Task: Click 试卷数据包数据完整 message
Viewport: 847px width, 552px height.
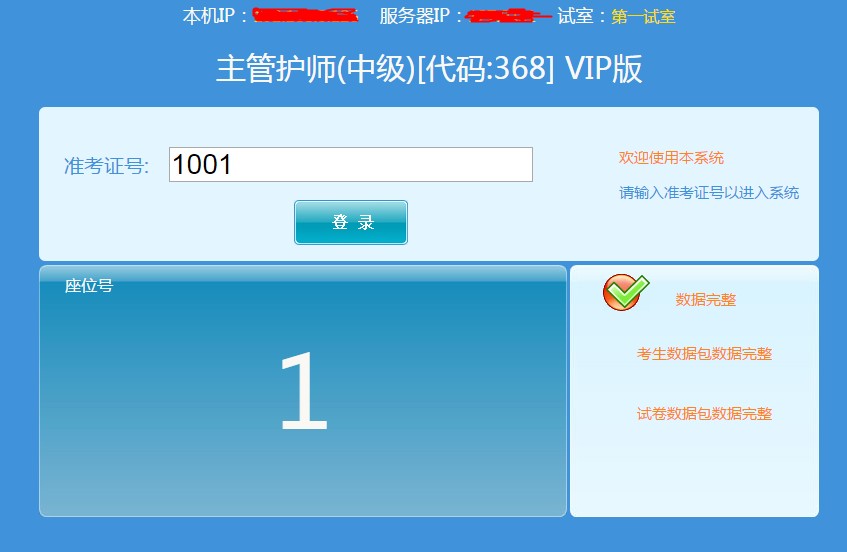Action: click(x=704, y=414)
